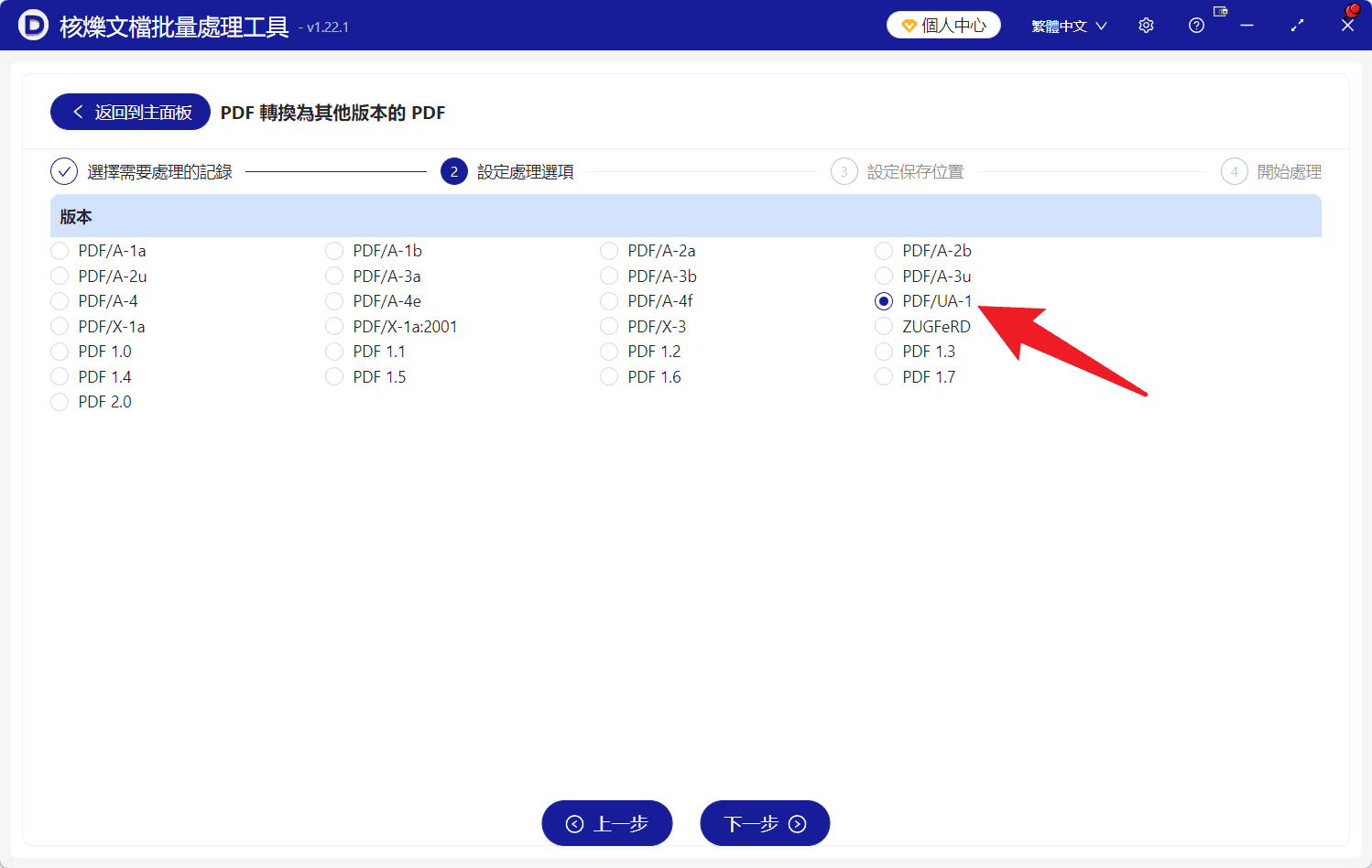Select PDF/X-3 version option

tap(609, 326)
